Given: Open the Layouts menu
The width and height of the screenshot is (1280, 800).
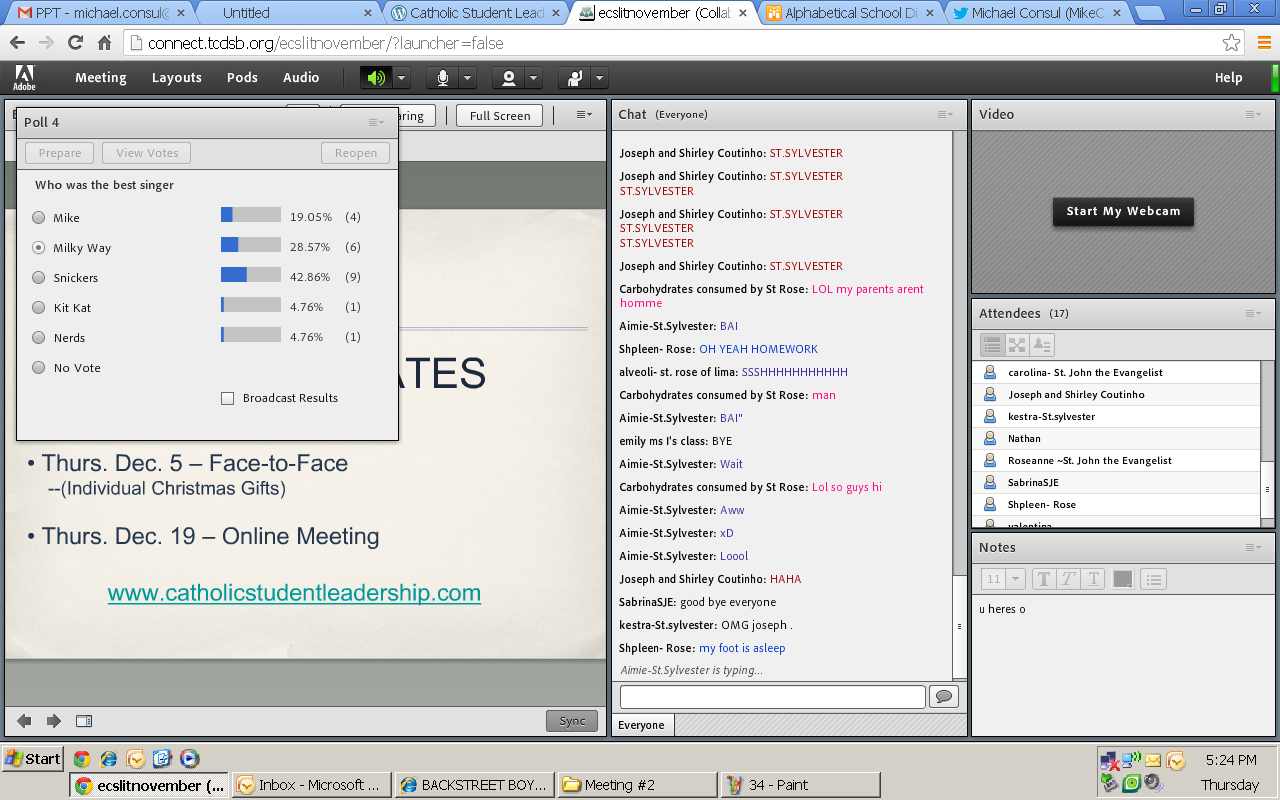Looking at the screenshot, I should tap(176, 78).
